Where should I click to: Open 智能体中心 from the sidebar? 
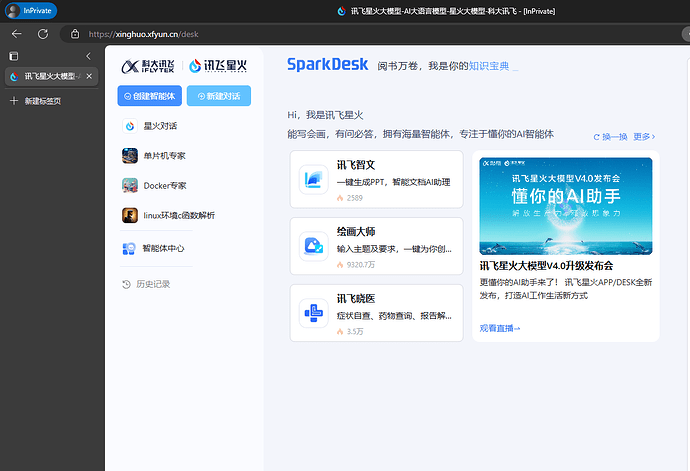click(163, 249)
